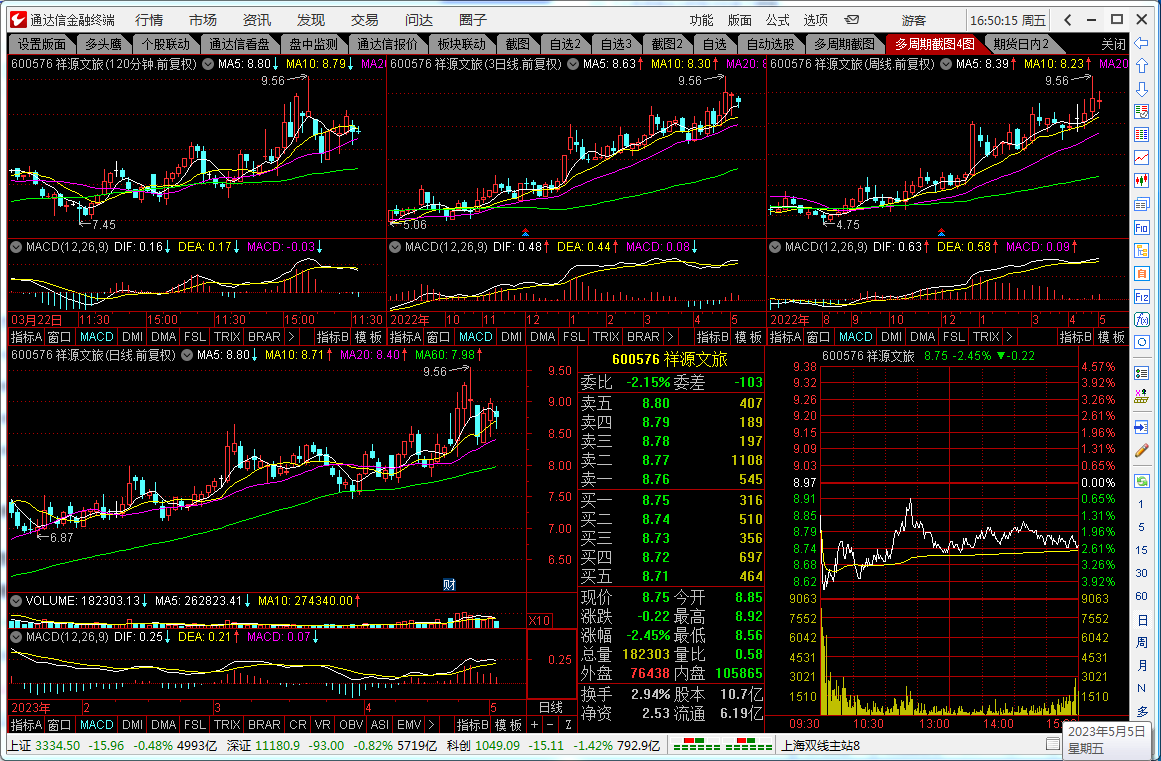Screen dimensions: 1161x761
Task: Open the tree structure icon in sidebar
Action: 1142,251
